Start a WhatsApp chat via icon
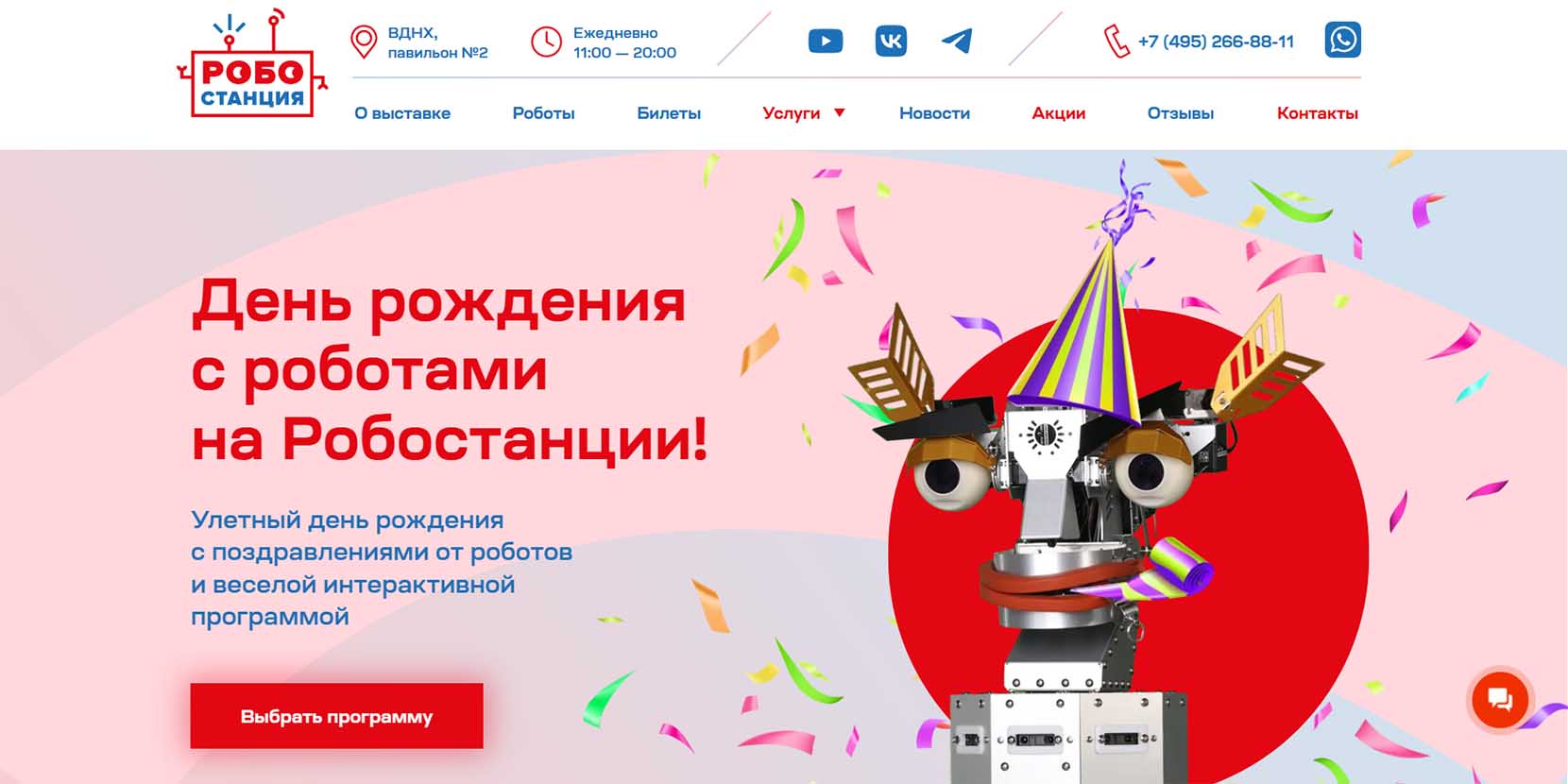This screenshot has width=1568, height=784. point(1342,40)
